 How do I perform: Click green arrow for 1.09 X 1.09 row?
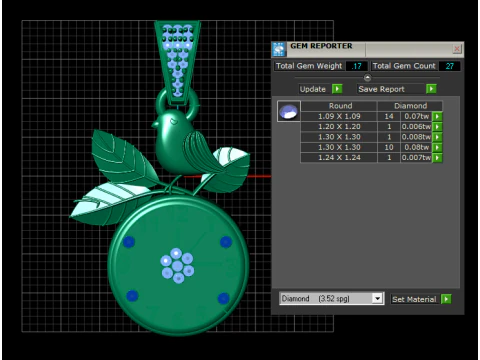437,116
